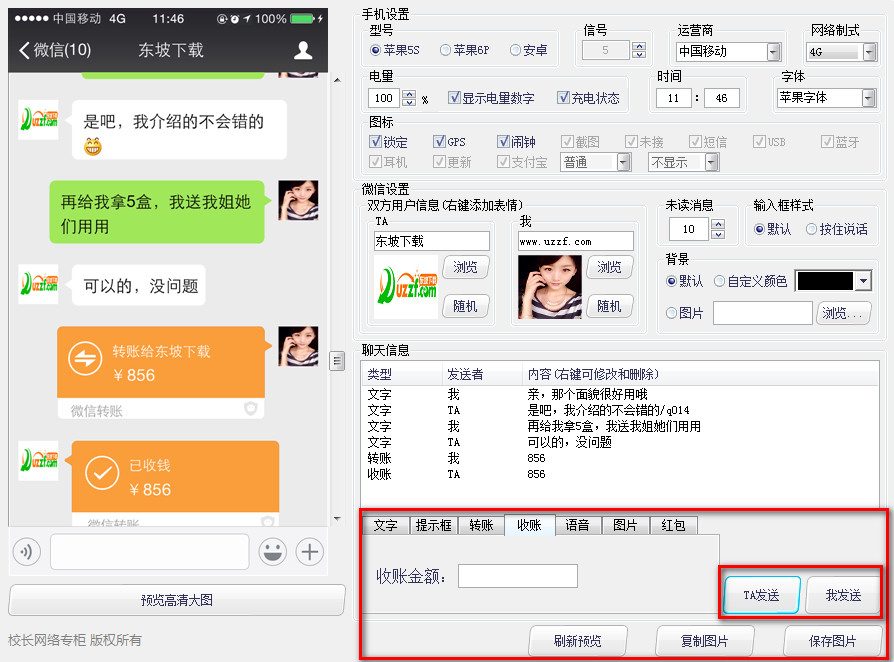
Task: Open the 运营商 dropdown showing 中国移动
Action: pyautogui.click(x=775, y=51)
